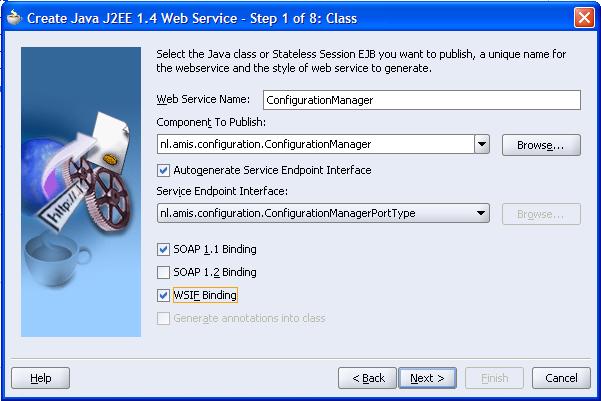Image resolution: width=601 pixels, height=401 pixels.
Task: Click the wizard gears and coffee cup illustration
Action: point(81,192)
